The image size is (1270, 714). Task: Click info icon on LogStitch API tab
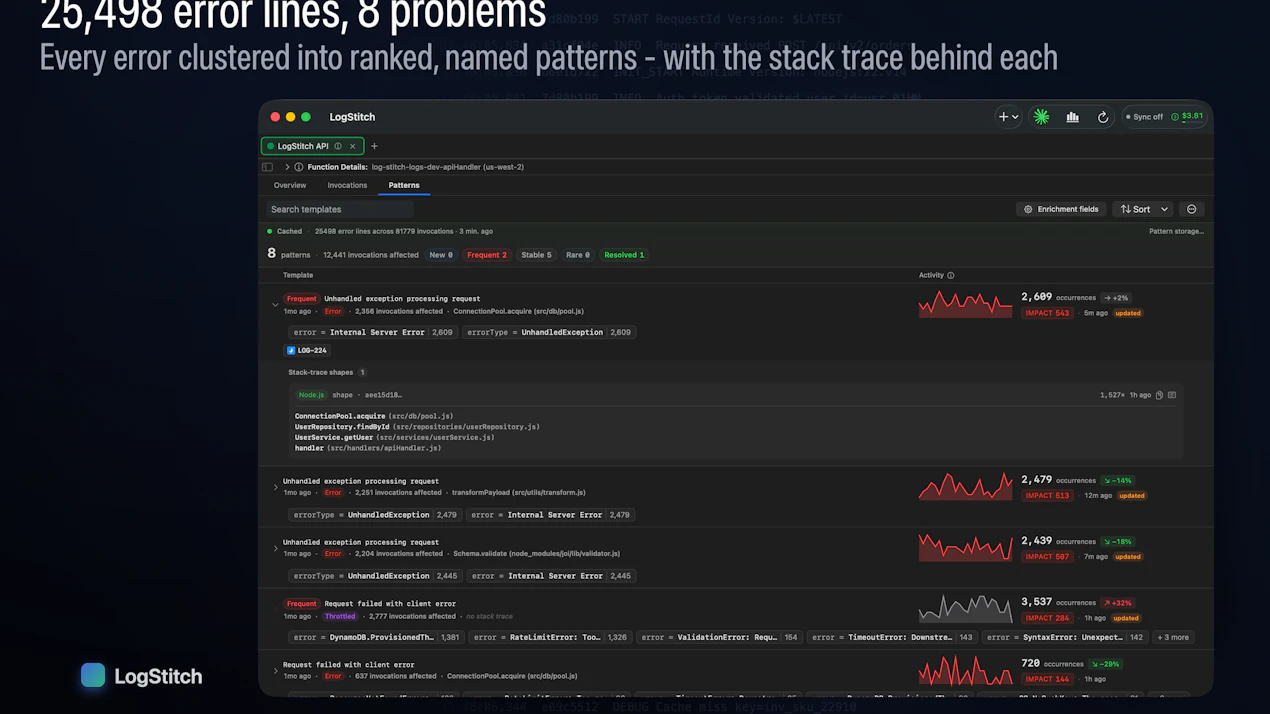click(x=338, y=146)
